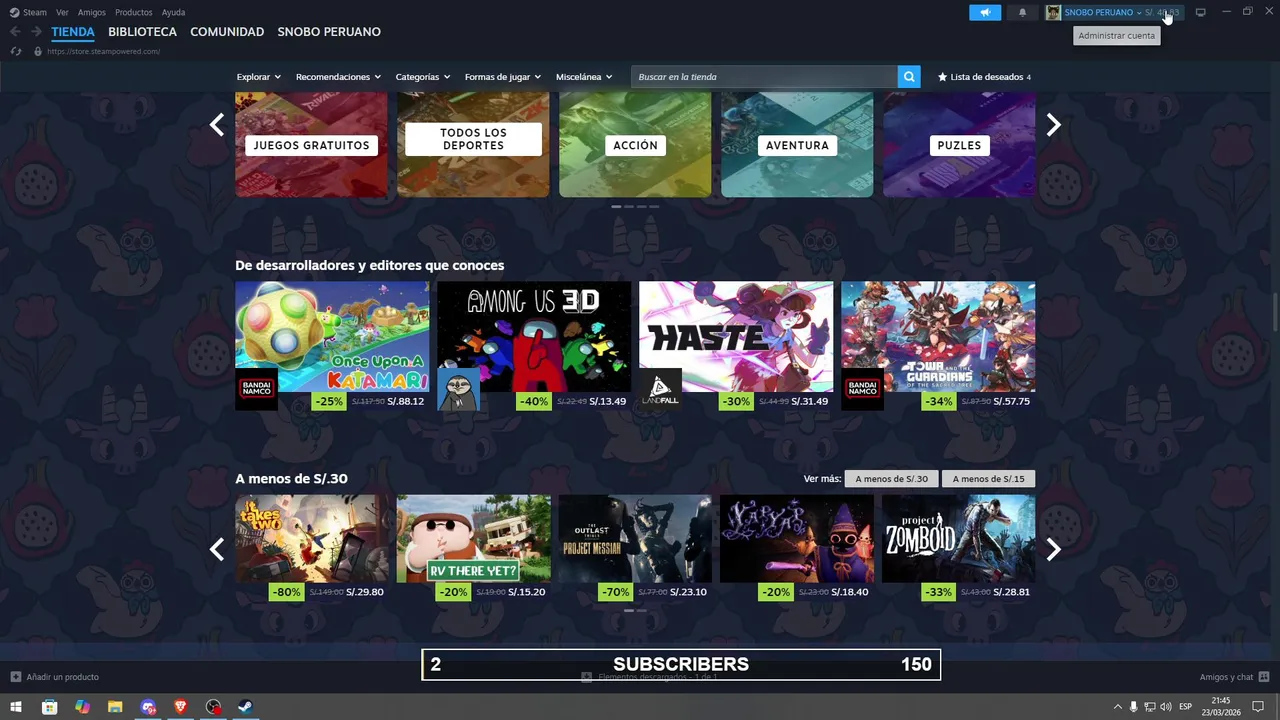The height and width of the screenshot is (720, 1280).
Task: Open the Copilot taskbar icon
Action: coord(82,707)
